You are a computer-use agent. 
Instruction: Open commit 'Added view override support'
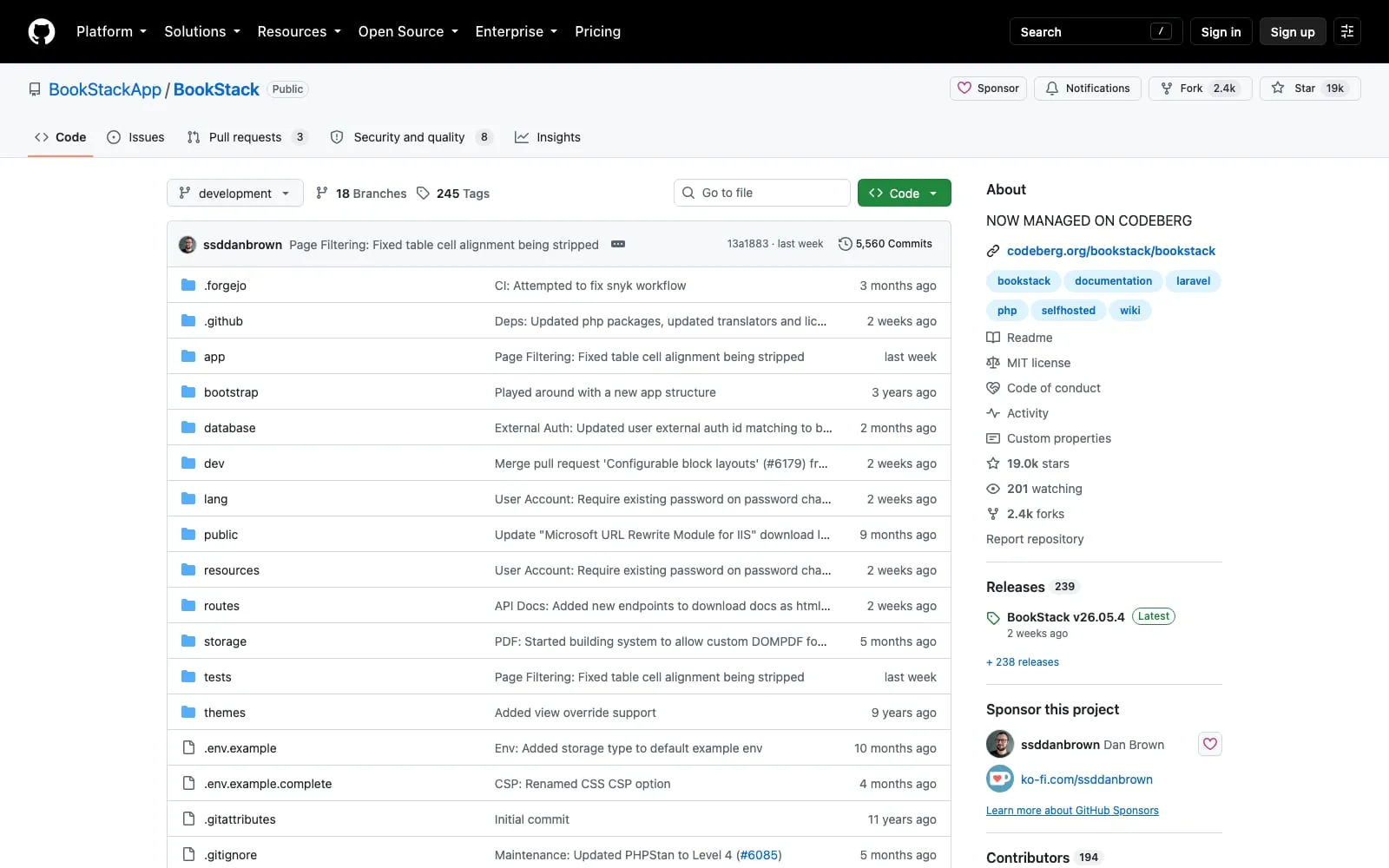coord(575,713)
